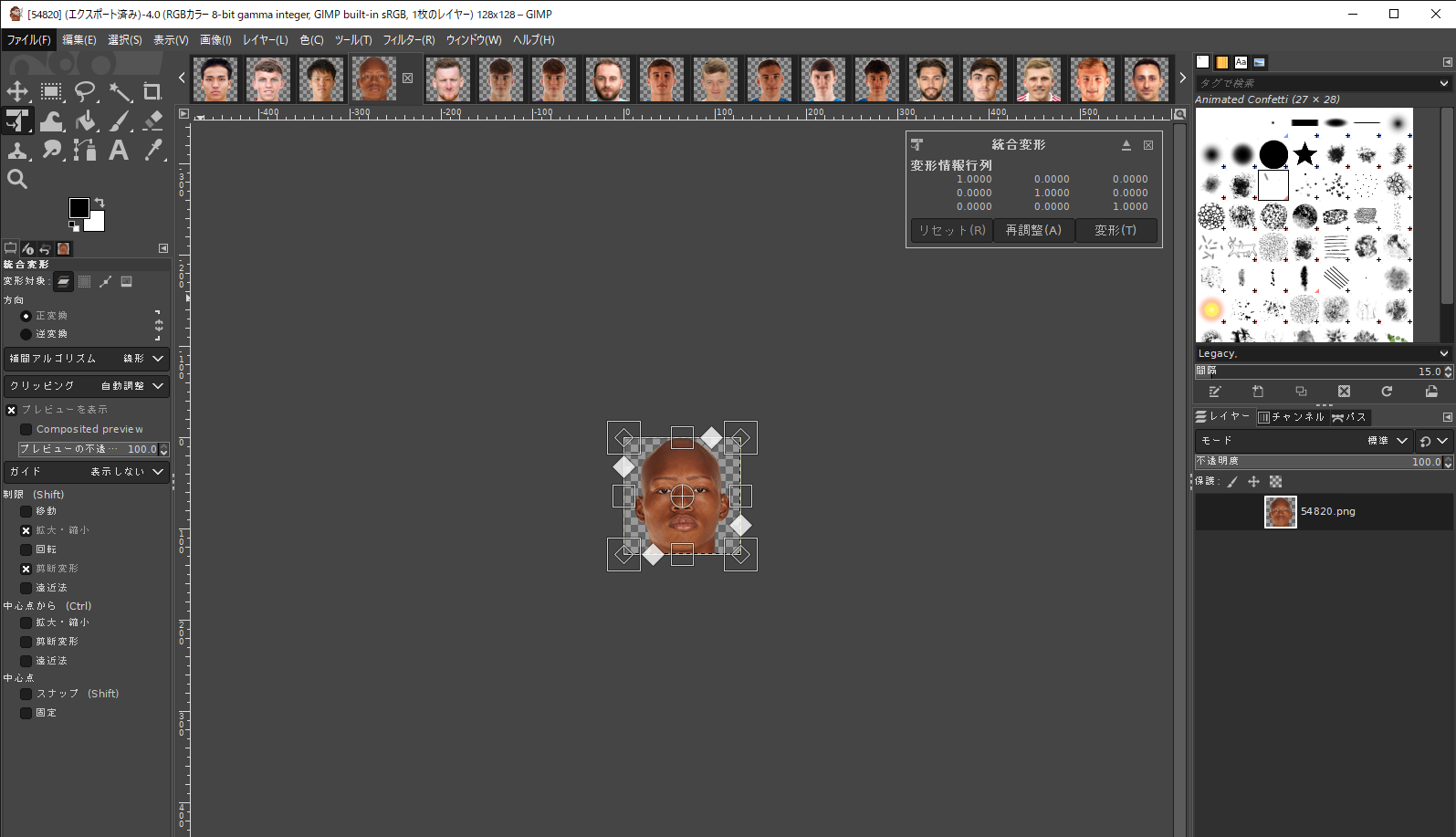Select the 正変換 direction radio button
The width and height of the screenshot is (1456, 837).
tap(26, 316)
